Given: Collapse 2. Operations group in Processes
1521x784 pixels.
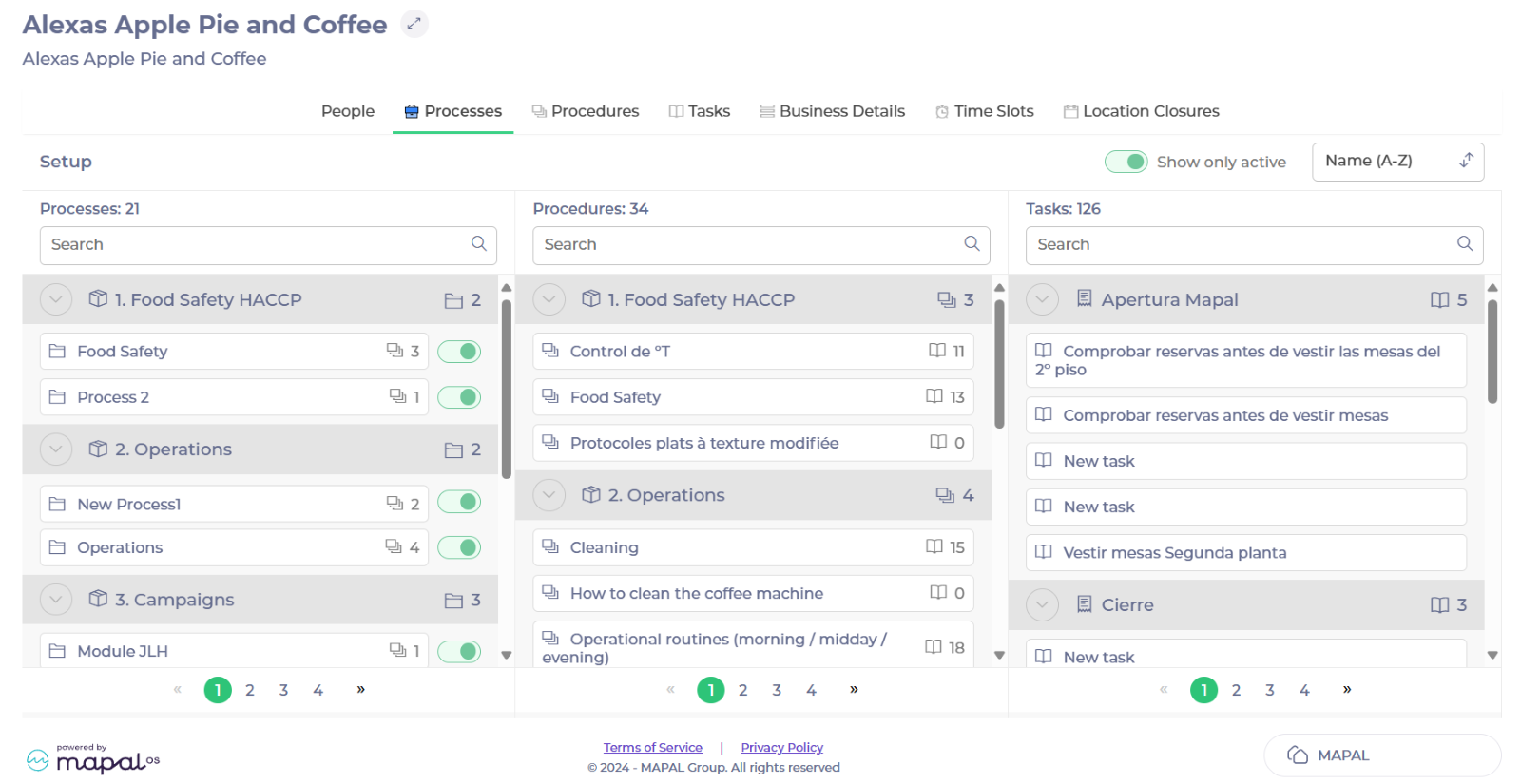Looking at the screenshot, I should (x=56, y=449).
